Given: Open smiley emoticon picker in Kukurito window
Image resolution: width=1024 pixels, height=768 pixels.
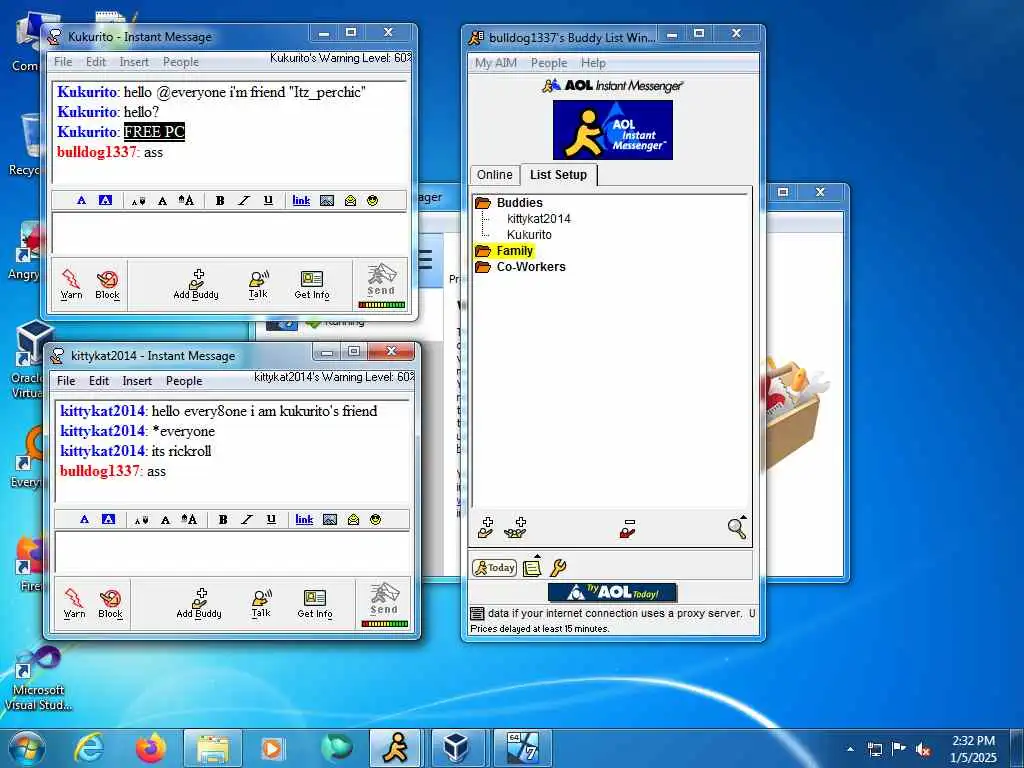Looking at the screenshot, I should coord(372,200).
